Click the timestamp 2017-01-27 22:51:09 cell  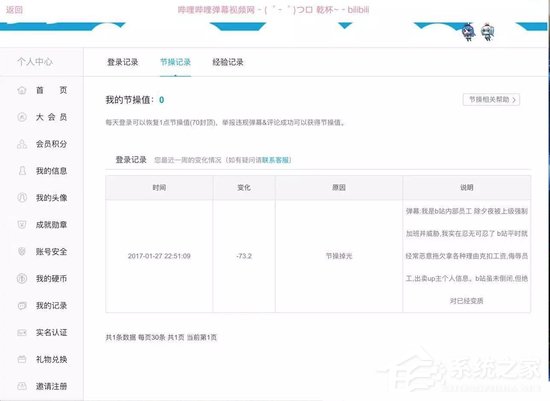159,256
